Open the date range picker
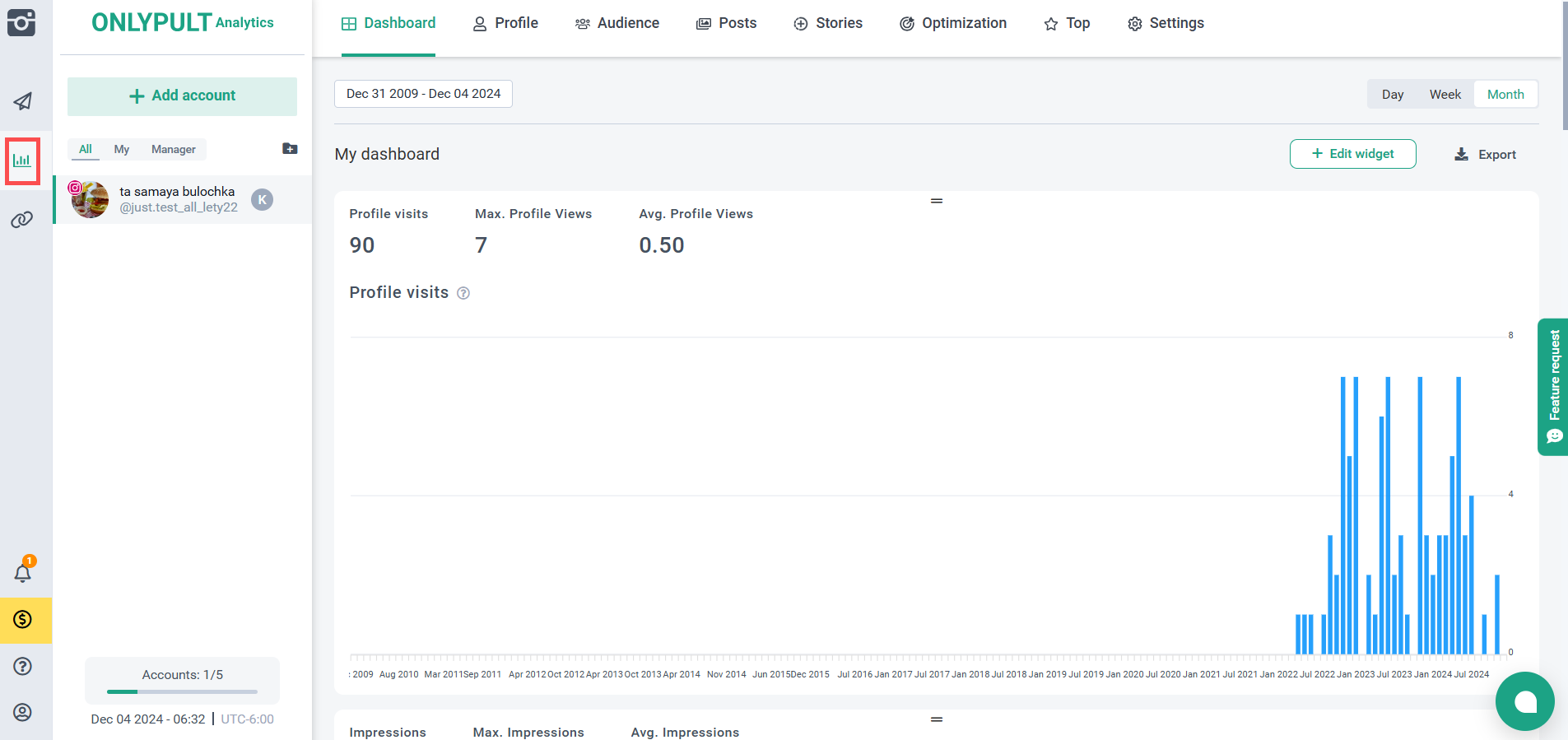The image size is (1568, 740). (423, 94)
